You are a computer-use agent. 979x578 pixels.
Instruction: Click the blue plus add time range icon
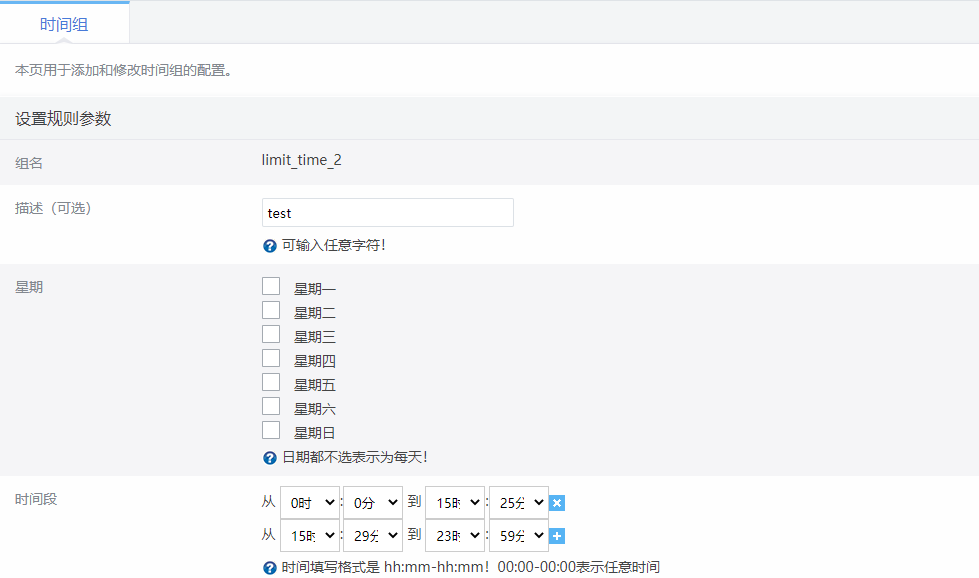tap(558, 536)
